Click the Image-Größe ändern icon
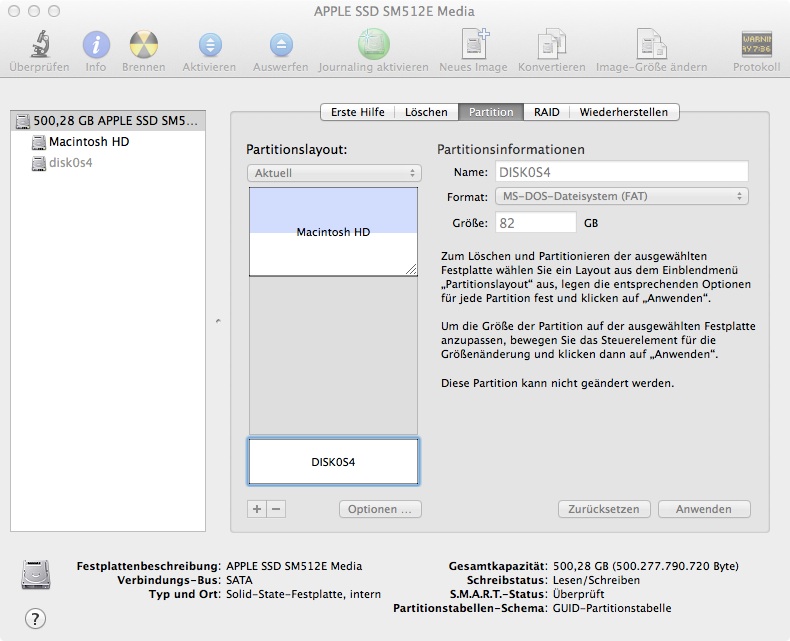 (651, 44)
